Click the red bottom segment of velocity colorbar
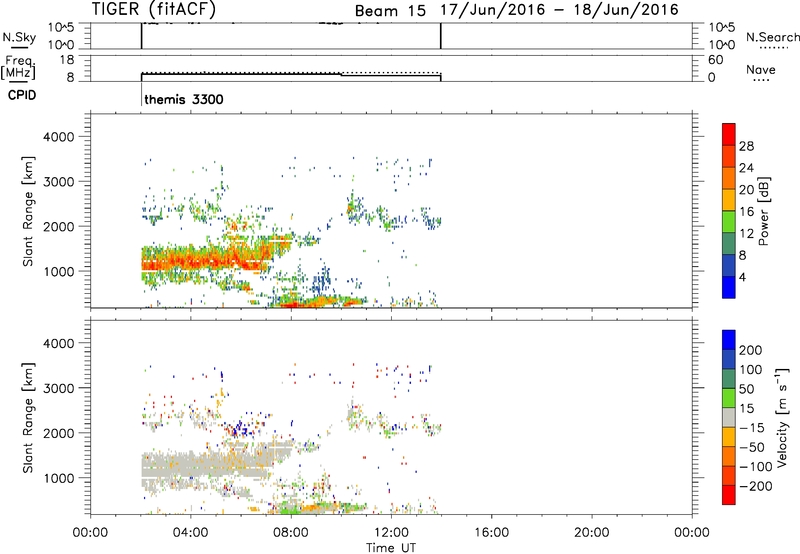The height and width of the screenshot is (554, 800). pos(729,495)
